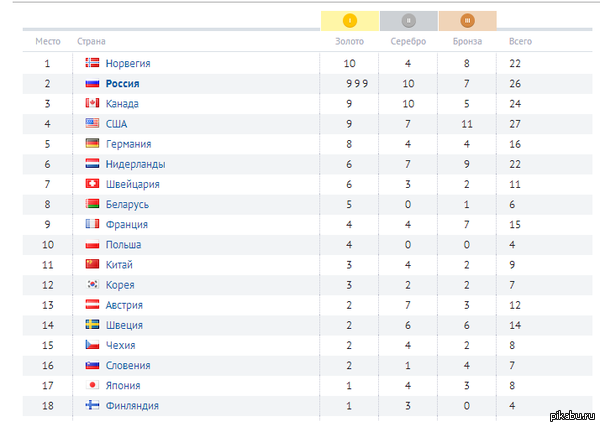Click the bronze medal icon
Viewport: 600px width, 427px height.
467,20
